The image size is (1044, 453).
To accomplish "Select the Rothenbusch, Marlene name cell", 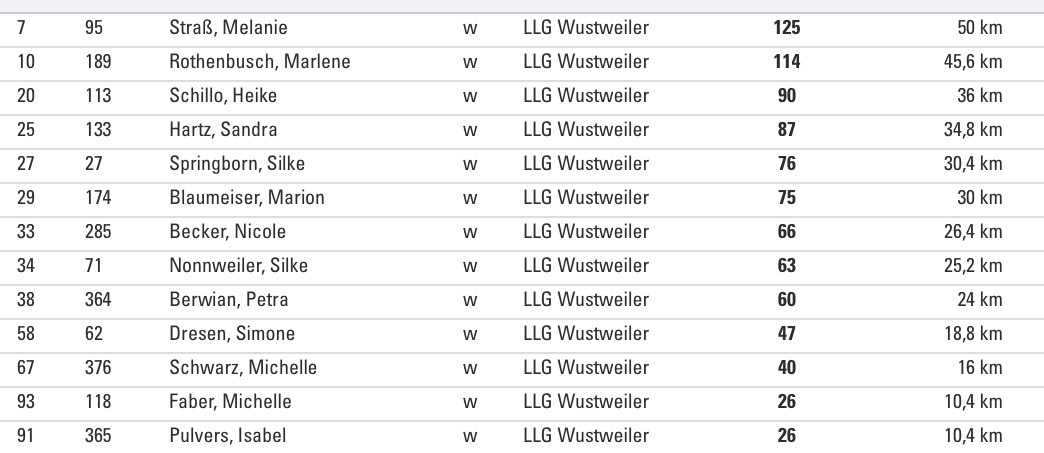I will coord(260,62).
